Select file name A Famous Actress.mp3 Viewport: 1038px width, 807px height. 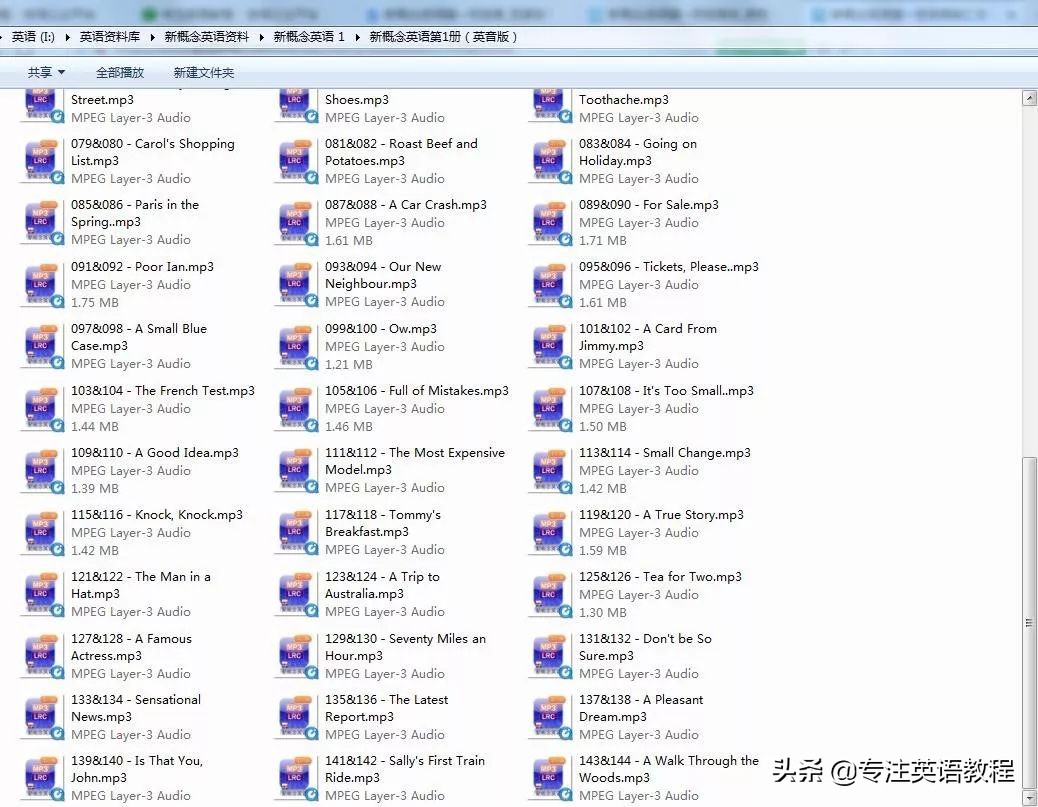(131, 647)
